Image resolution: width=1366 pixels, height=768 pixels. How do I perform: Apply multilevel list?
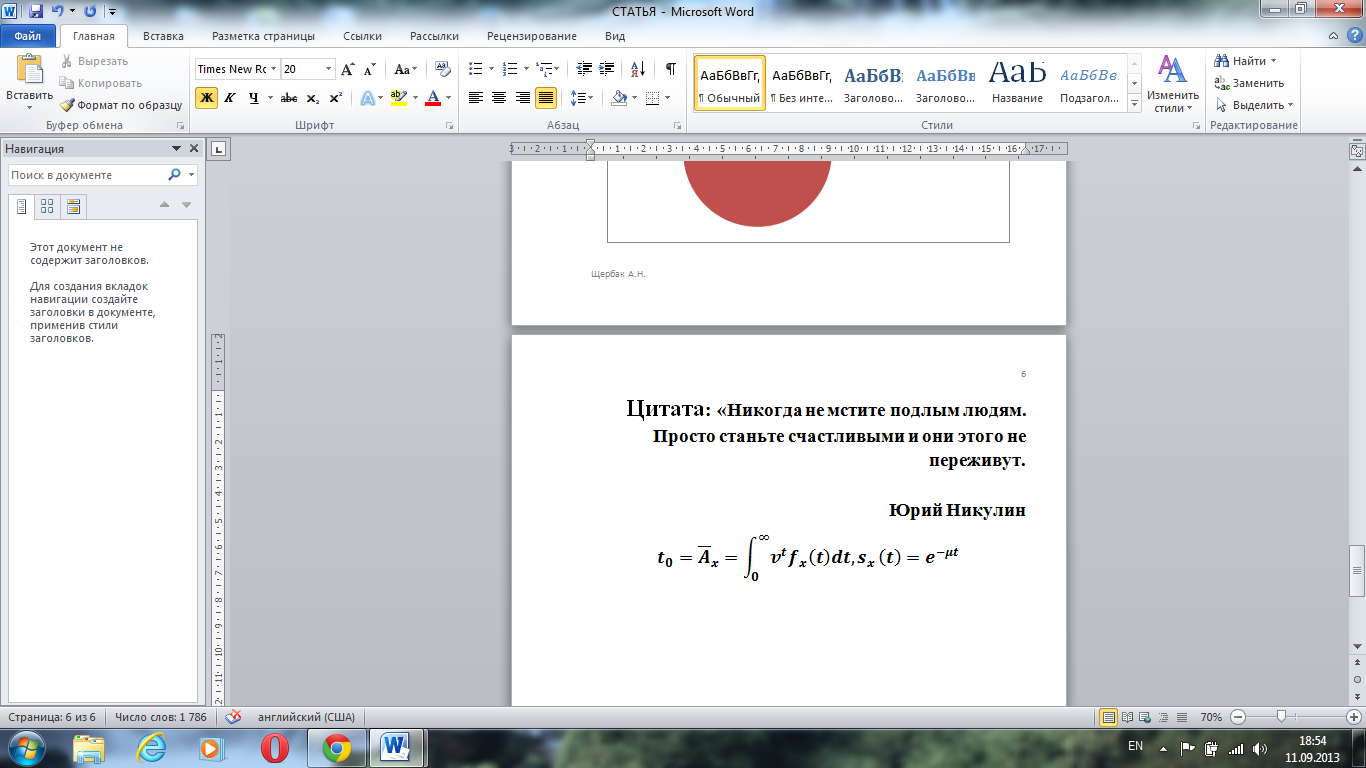point(543,69)
